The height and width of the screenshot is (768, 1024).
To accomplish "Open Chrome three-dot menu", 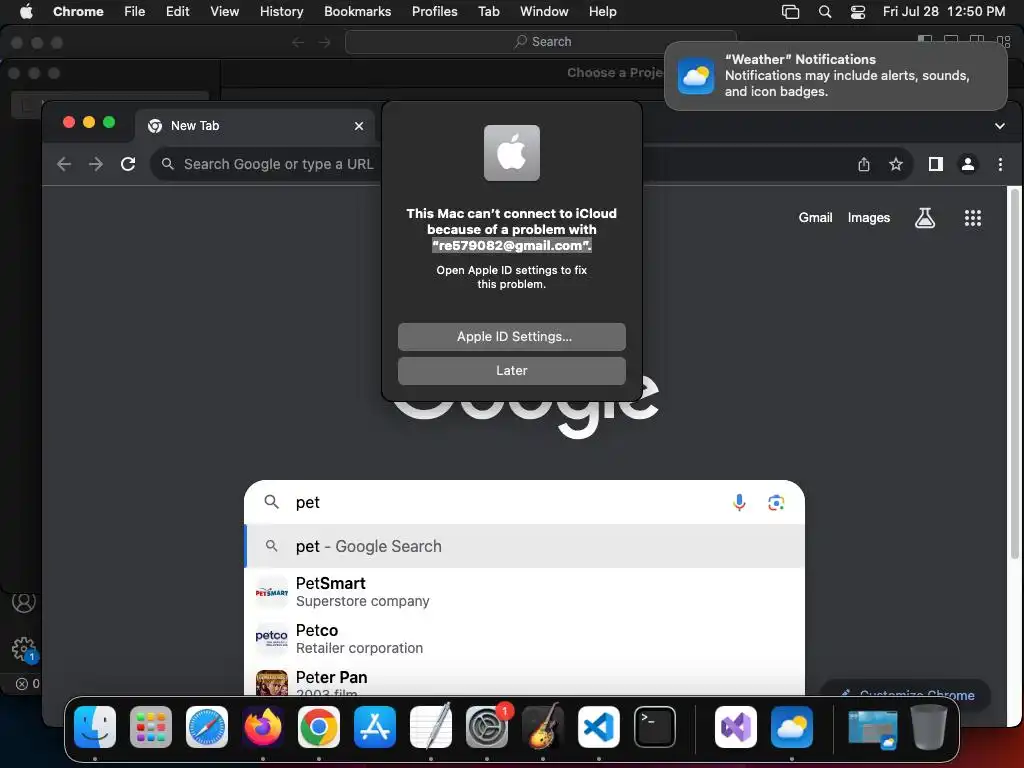I will [1000, 165].
